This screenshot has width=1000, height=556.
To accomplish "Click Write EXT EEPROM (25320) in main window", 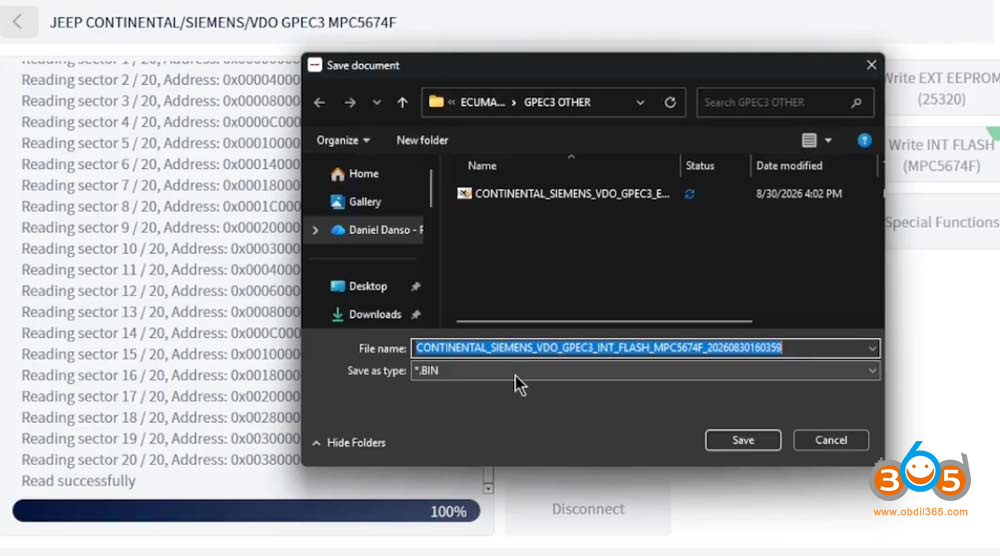I will pos(941,89).
